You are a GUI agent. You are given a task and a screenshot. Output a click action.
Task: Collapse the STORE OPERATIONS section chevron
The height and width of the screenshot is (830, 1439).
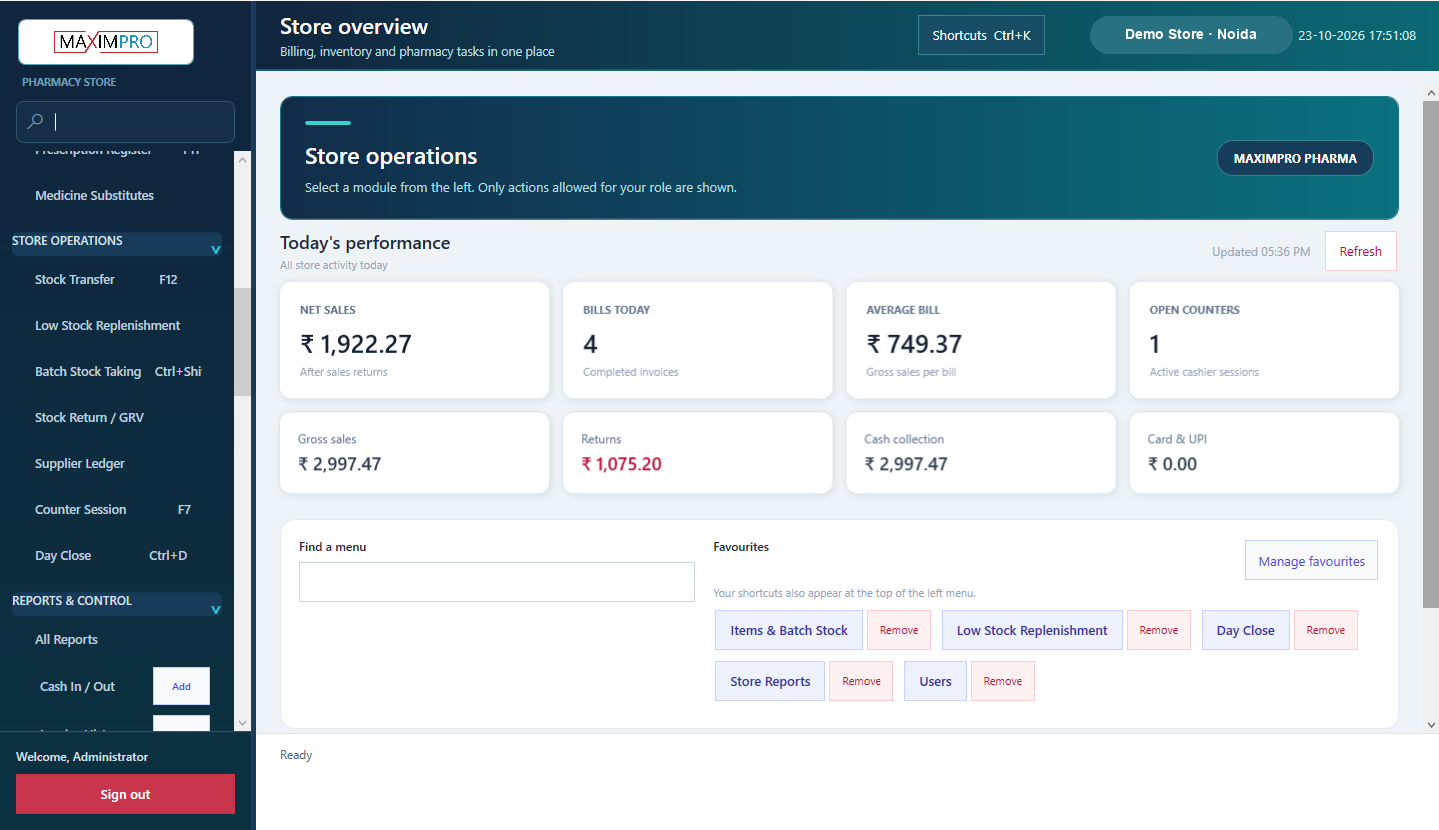(215, 249)
